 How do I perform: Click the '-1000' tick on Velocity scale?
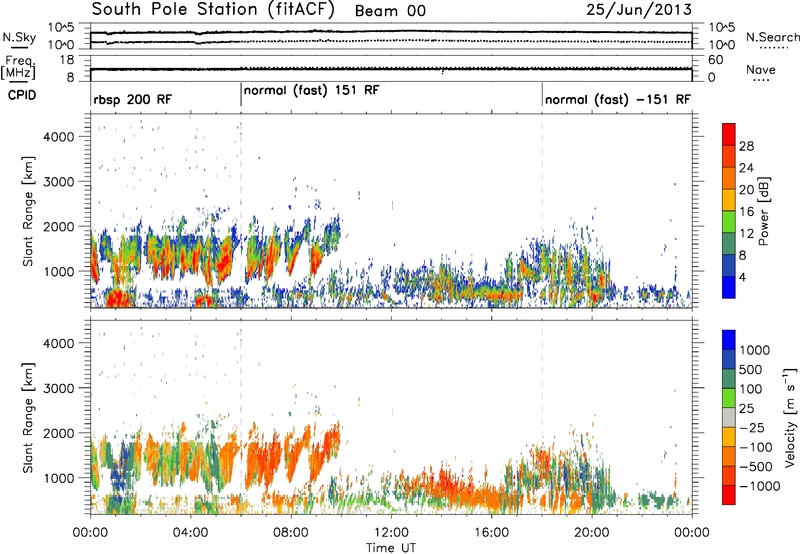coord(759,486)
